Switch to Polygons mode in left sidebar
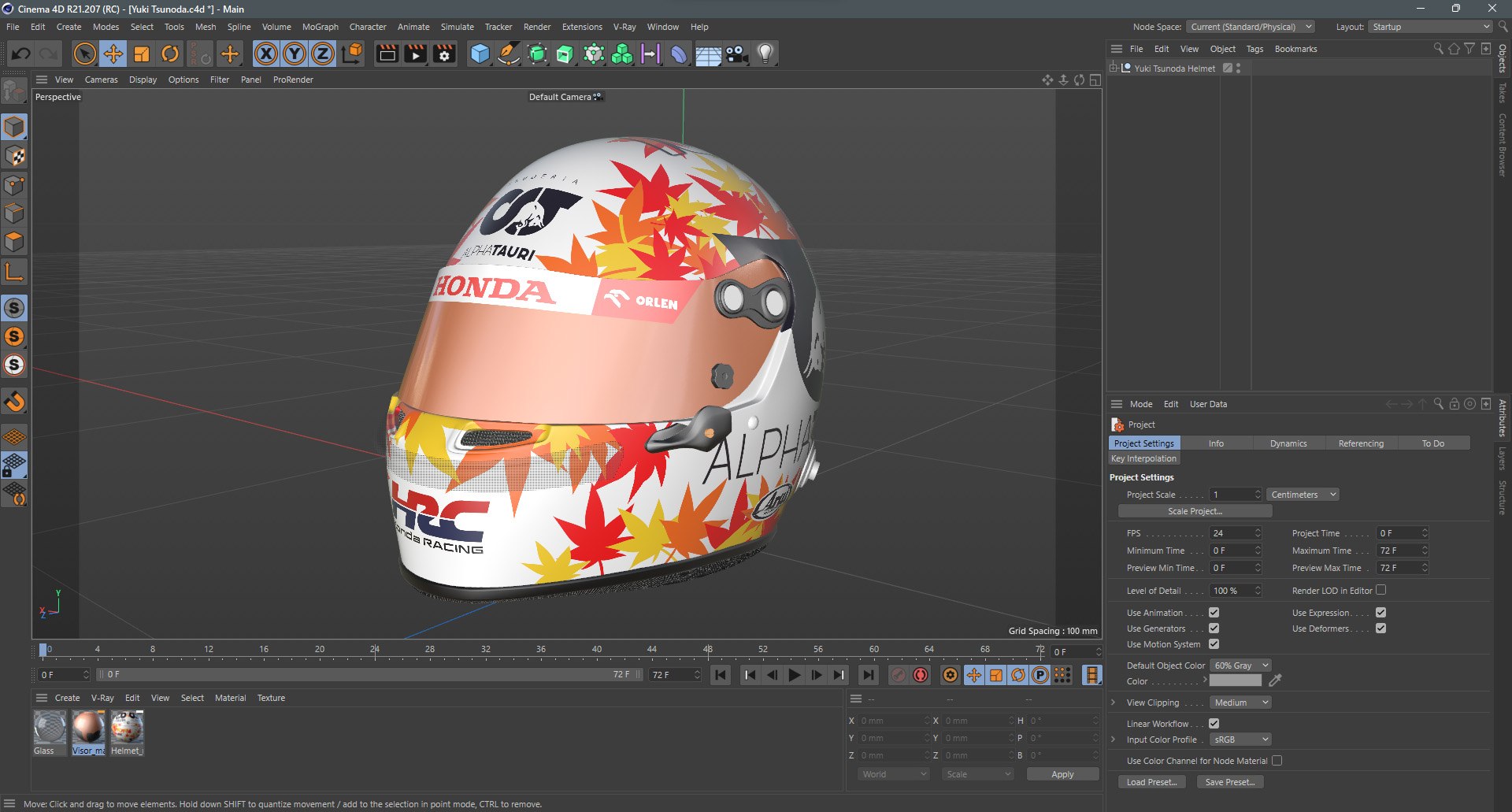Screen dimensions: 1512x812 [14, 241]
